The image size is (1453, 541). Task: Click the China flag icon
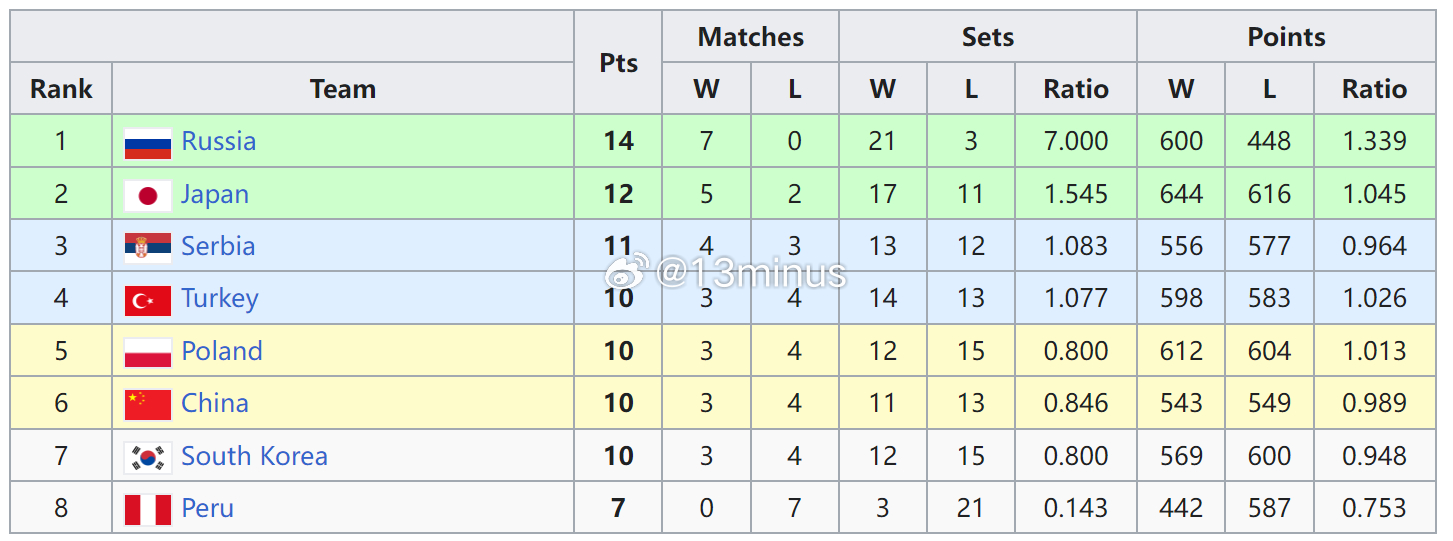(147, 404)
